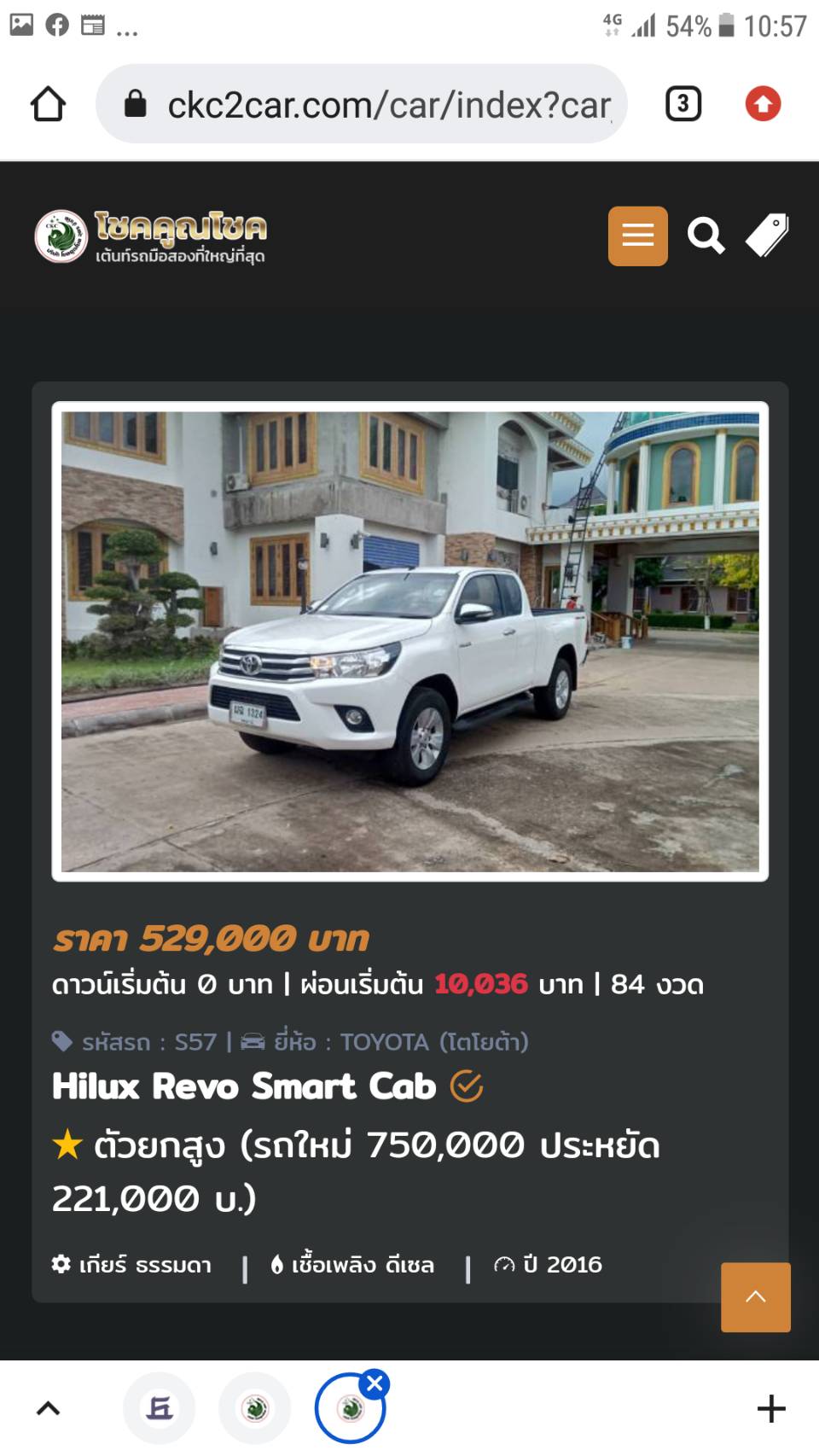Switch to first tab in strip
This screenshot has height=1456, width=819.
click(x=160, y=1408)
